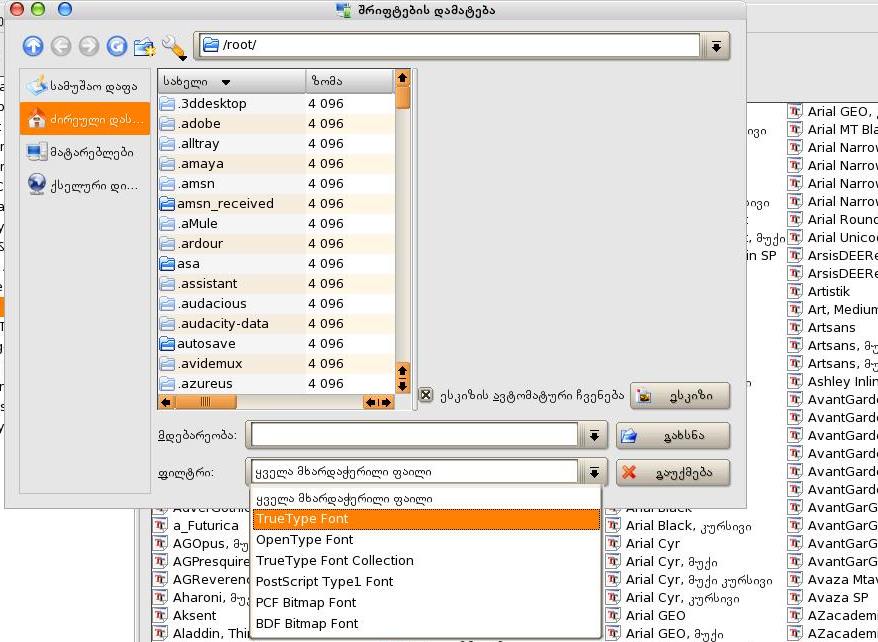Select BDF Bitmap Font filter option
Viewport: 878px width, 642px height.
pos(426,623)
